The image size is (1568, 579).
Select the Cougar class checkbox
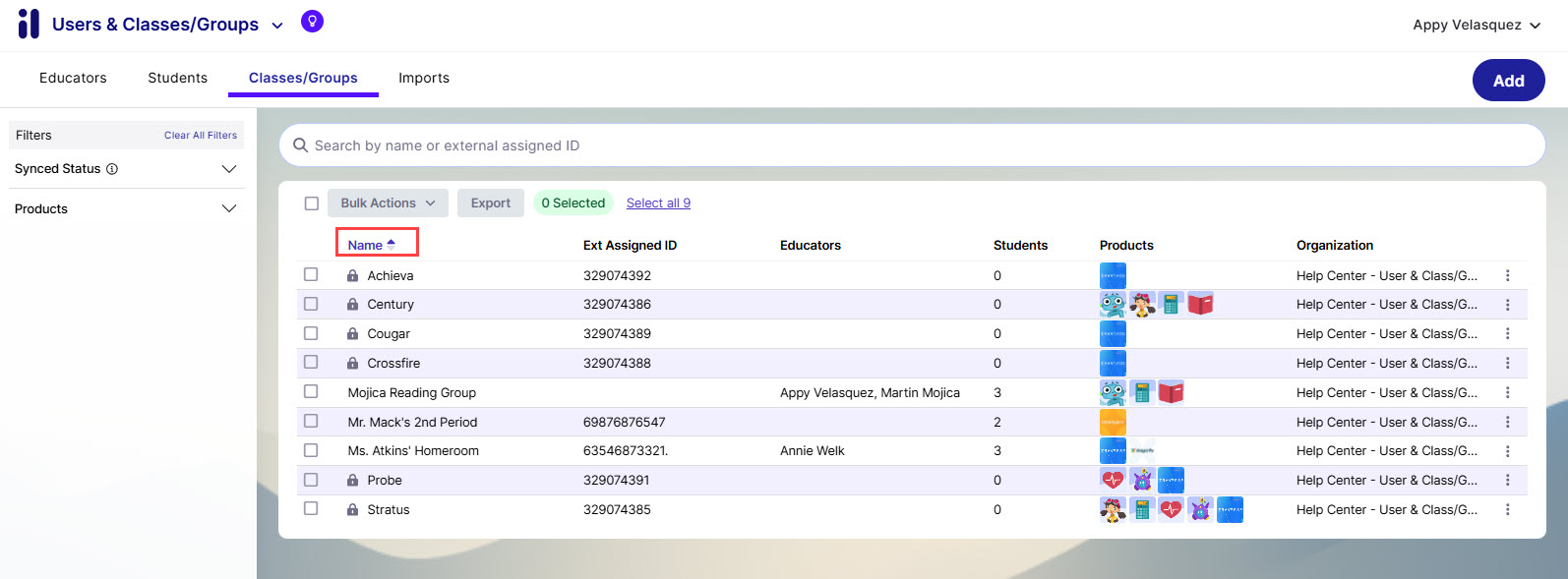(x=311, y=333)
